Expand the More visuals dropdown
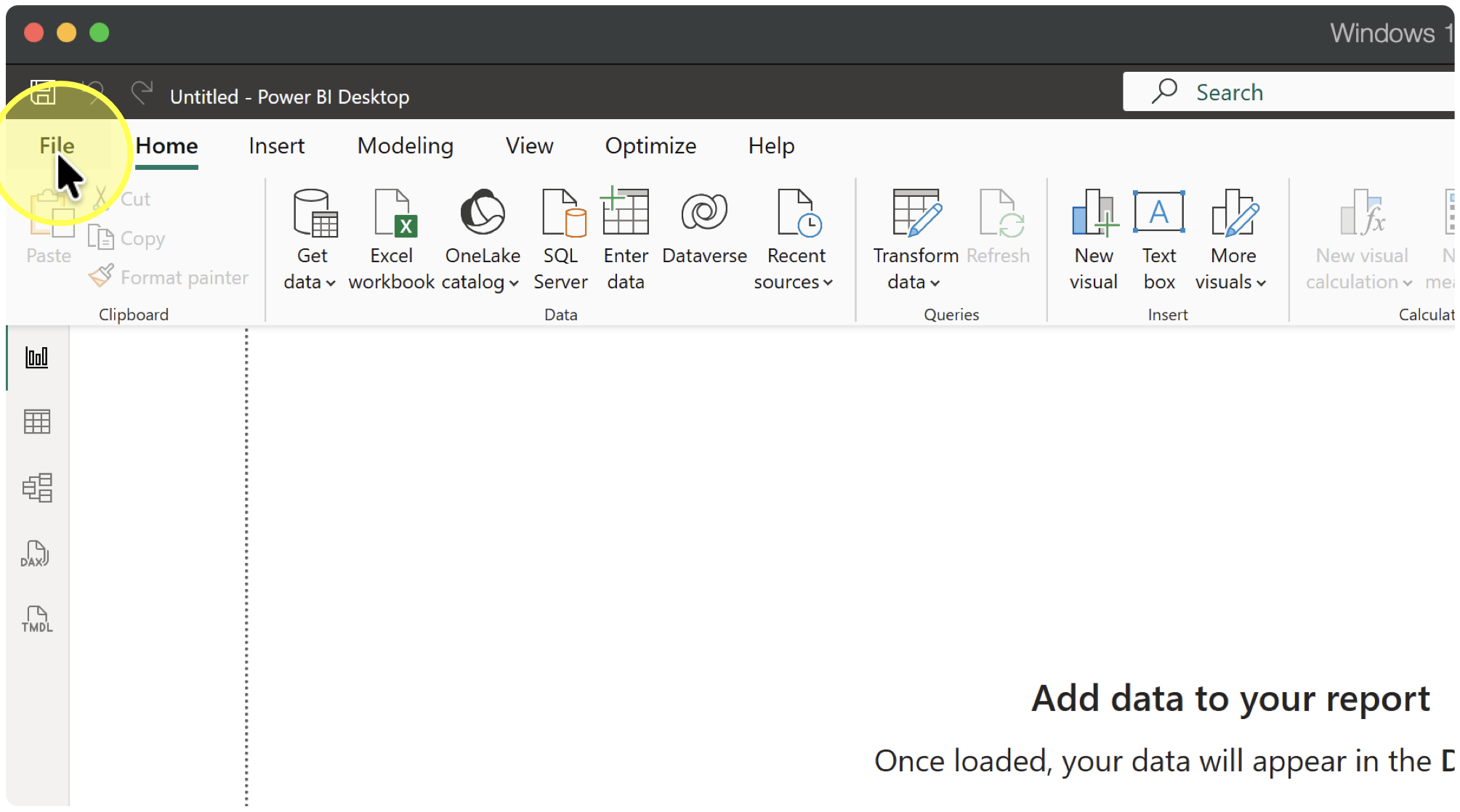Viewport: 1460px width, 812px height. point(1261,283)
